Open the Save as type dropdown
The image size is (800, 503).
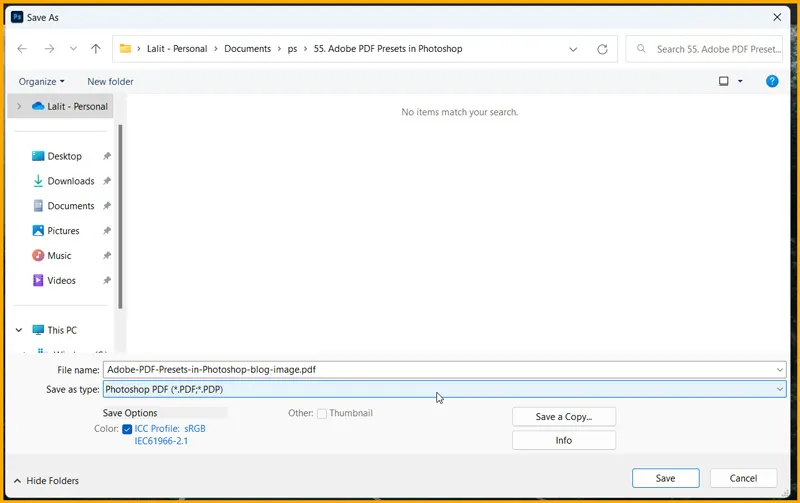[444, 390]
